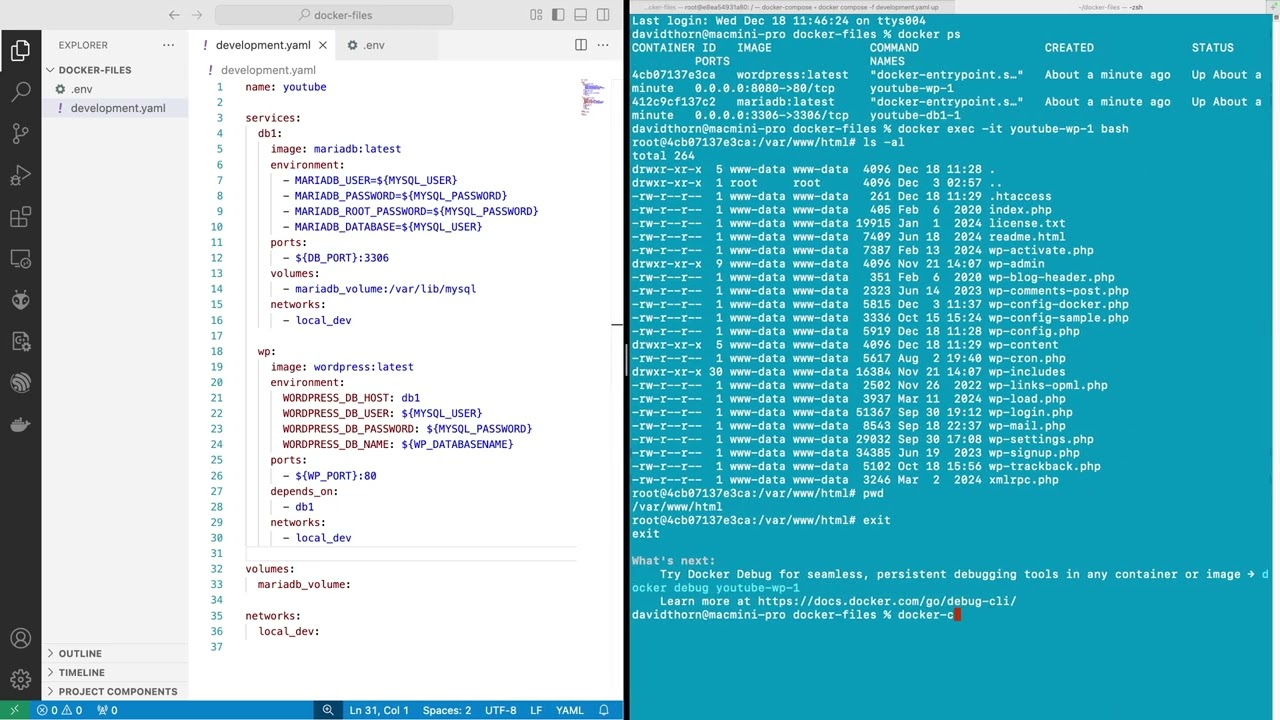Click the editor minimap preview
Viewport: 1280px width, 720px height.
594,98
